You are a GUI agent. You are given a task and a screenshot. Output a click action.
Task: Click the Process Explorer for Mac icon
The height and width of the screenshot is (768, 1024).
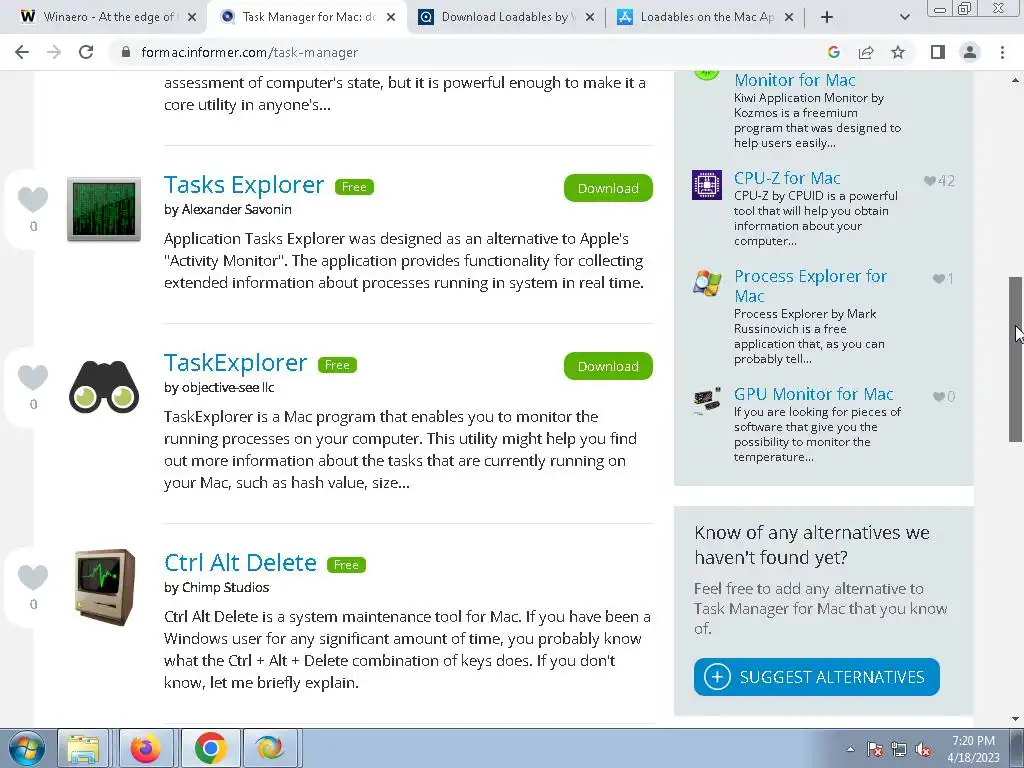pos(707,282)
